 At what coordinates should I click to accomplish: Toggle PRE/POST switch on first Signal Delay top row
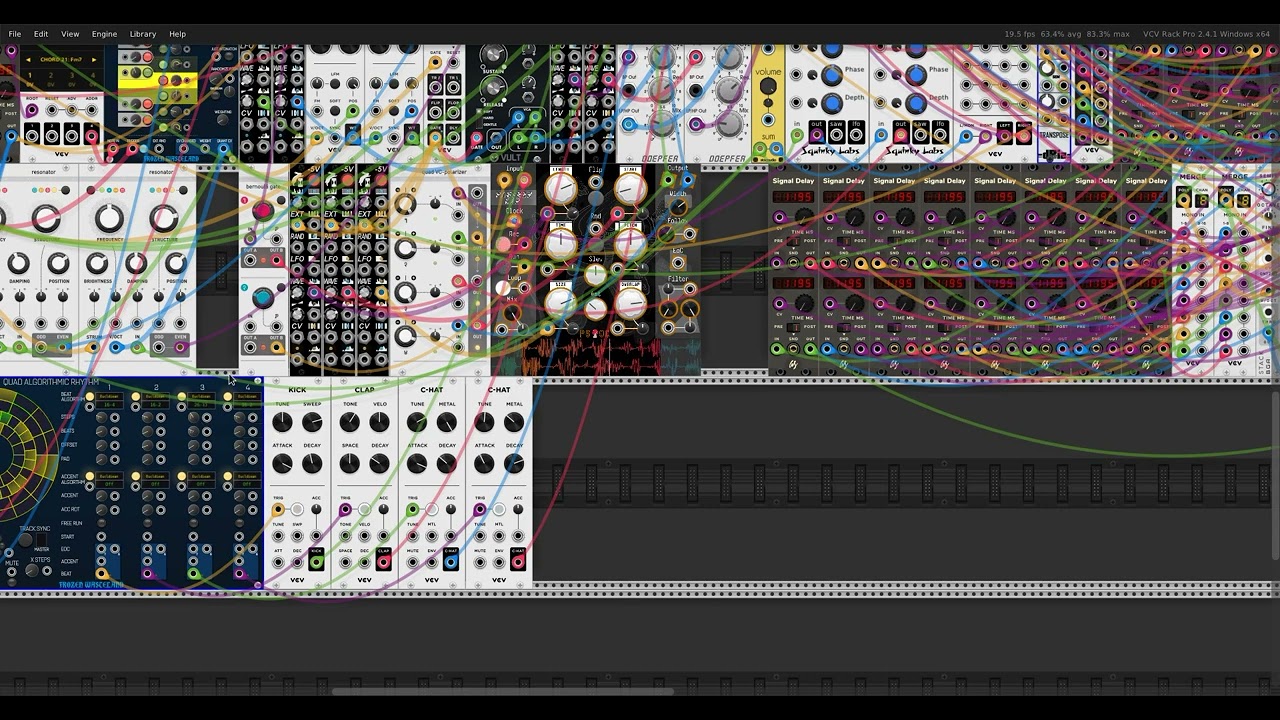click(x=792, y=241)
